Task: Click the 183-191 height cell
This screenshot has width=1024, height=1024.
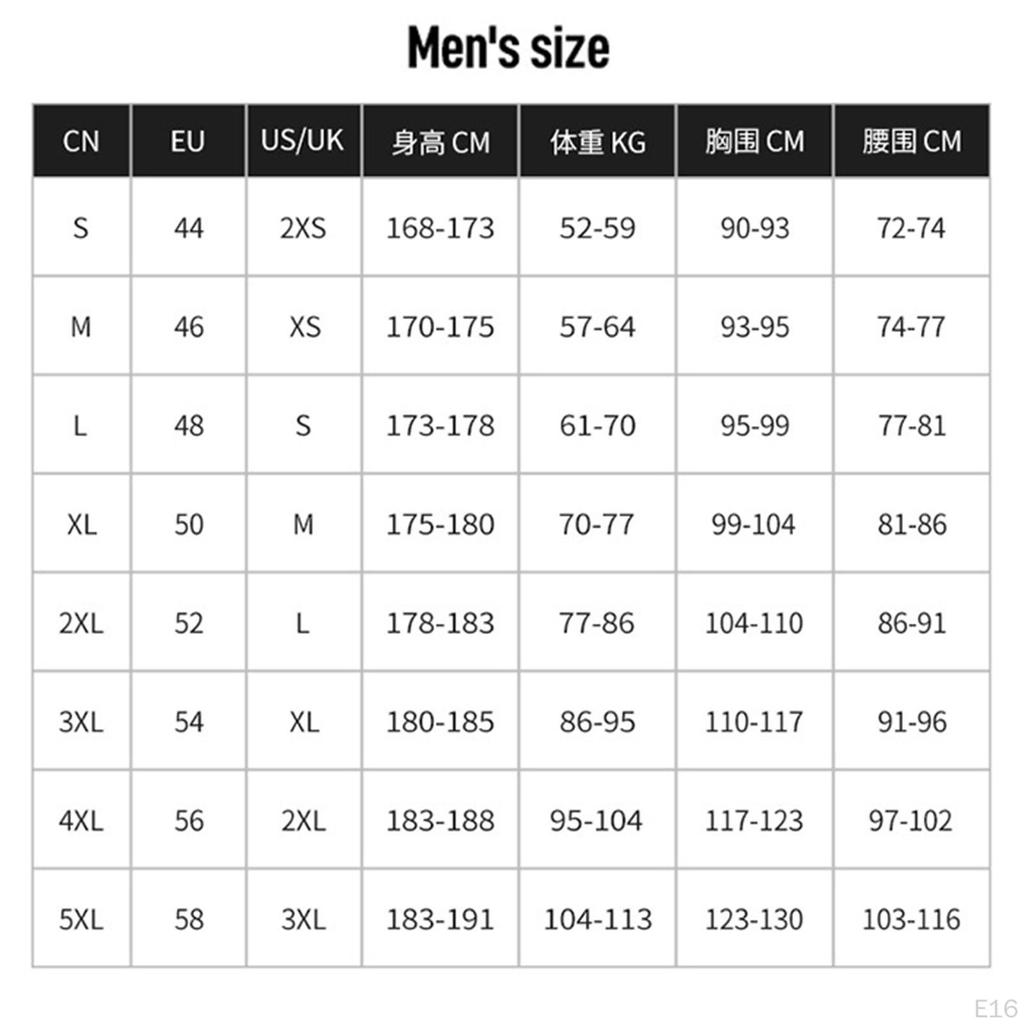Action: pyautogui.click(x=440, y=919)
